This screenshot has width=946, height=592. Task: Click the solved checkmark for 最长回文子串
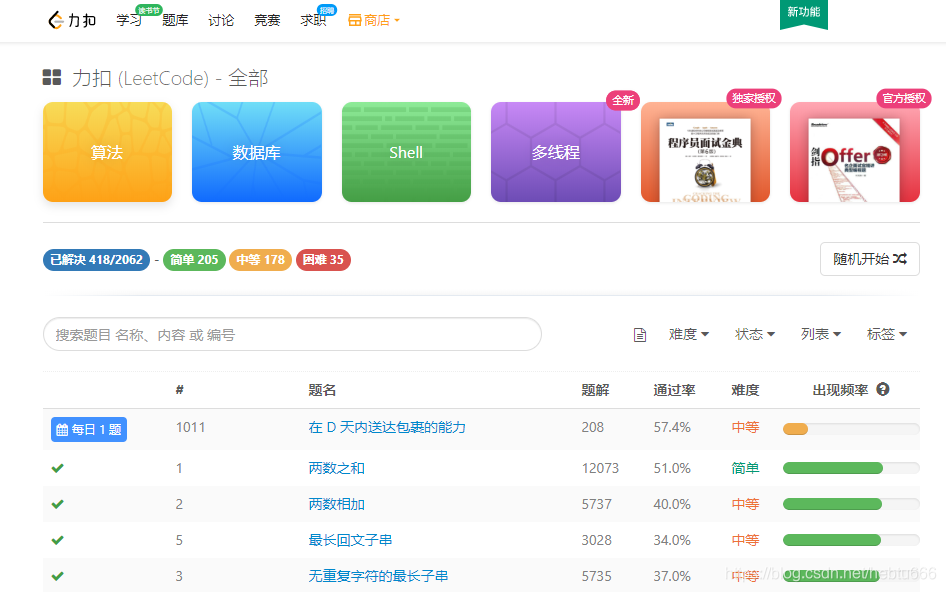pyautogui.click(x=58, y=540)
